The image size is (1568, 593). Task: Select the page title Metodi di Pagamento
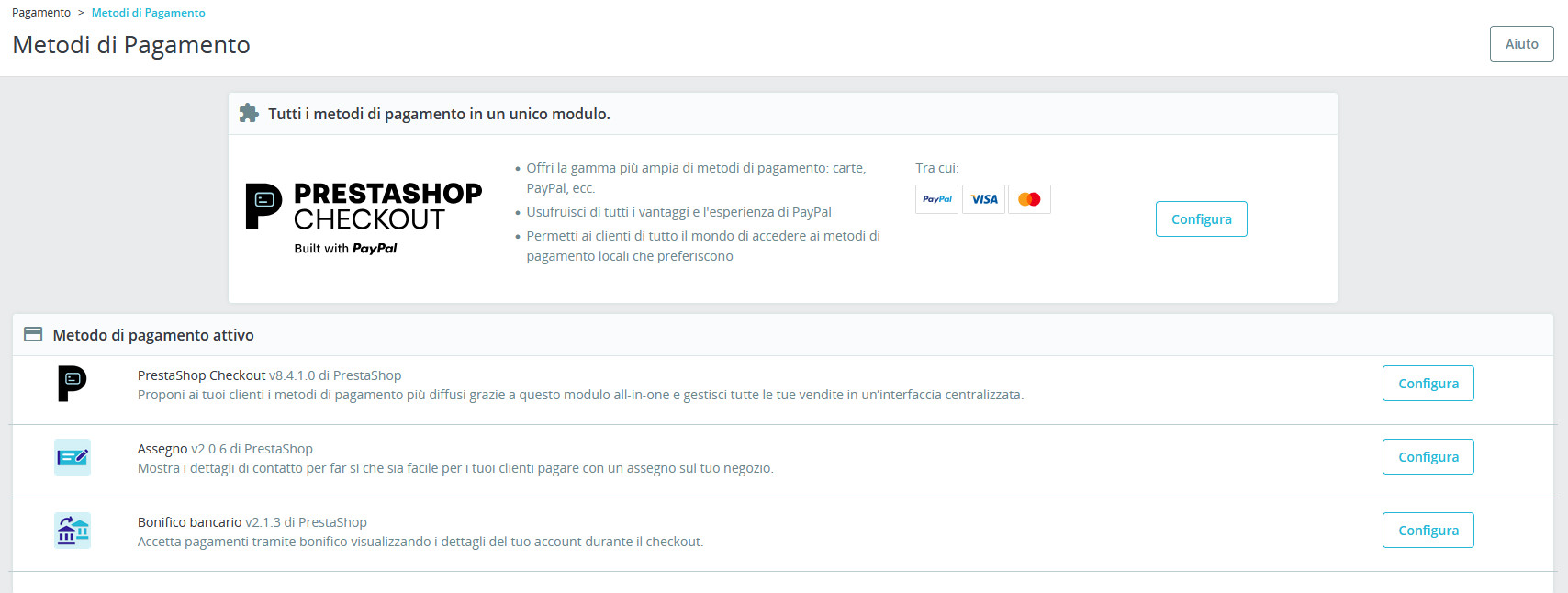pyautogui.click(x=131, y=45)
